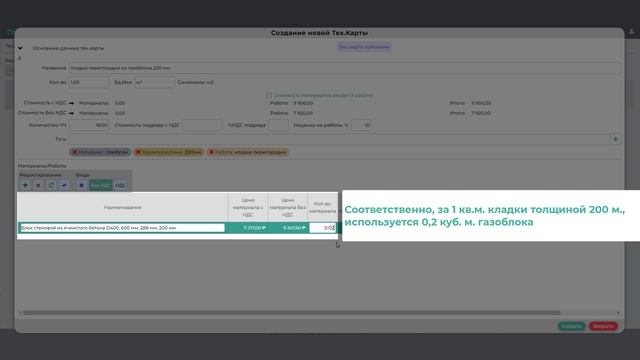
Task: Switch view to 'Без НДС'
Action: [100, 185]
